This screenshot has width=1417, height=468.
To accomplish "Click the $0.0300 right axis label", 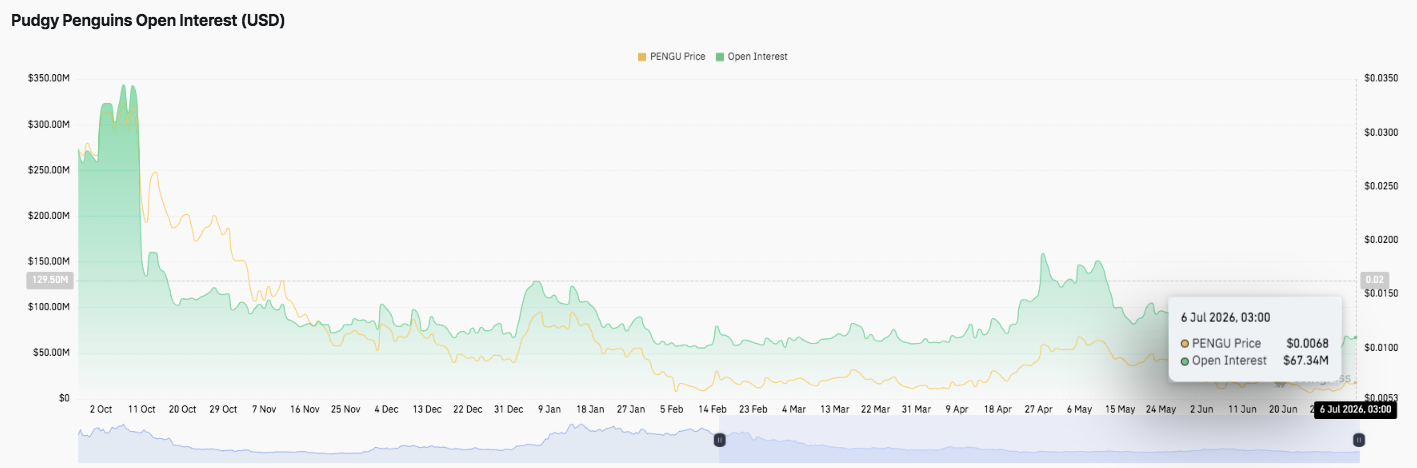I will point(1379,132).
